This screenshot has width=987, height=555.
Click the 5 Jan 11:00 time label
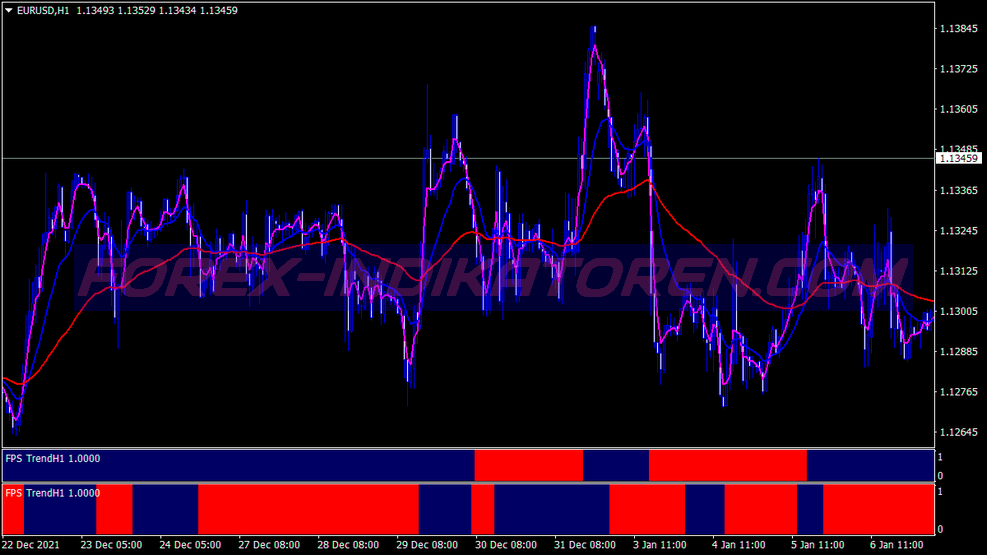[x=818, y=545]
